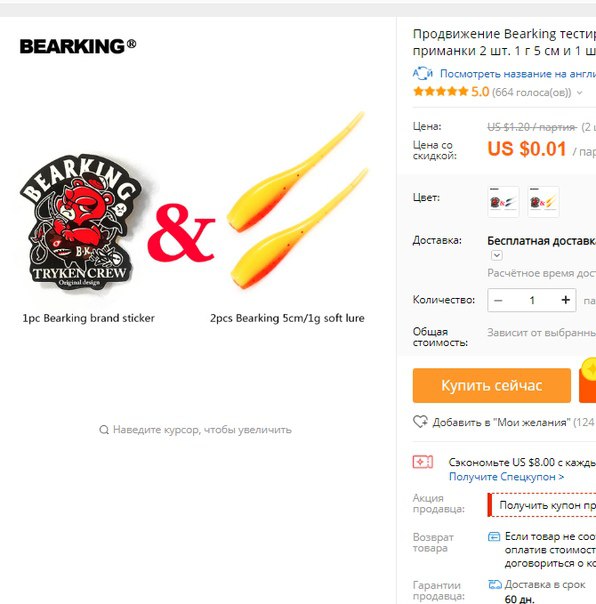Select the first color variant thumbnail
The image size is (596, 604).
tap(503, 202)
